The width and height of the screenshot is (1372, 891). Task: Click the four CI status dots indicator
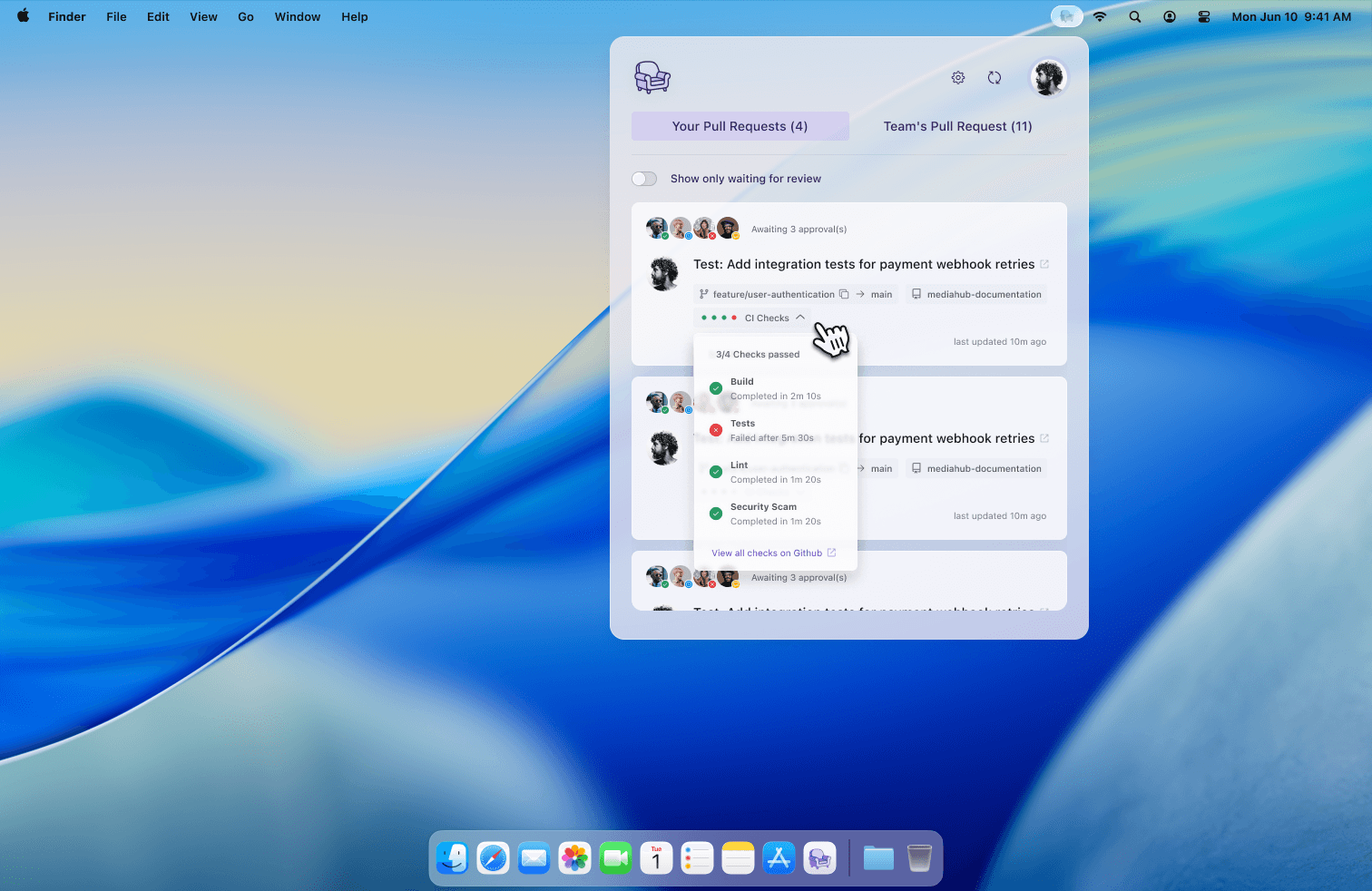(718, 318)
